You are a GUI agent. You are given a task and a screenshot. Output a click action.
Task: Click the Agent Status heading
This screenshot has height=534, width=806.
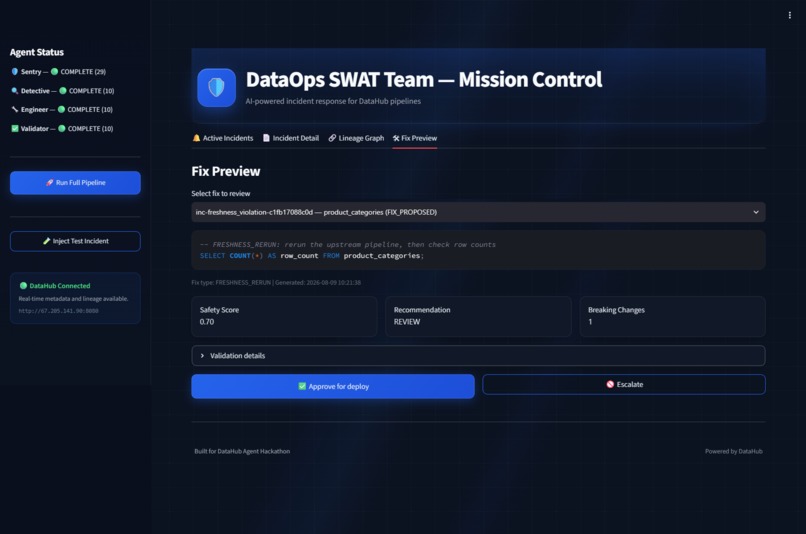pyautogui.click(x=36, y=52)
